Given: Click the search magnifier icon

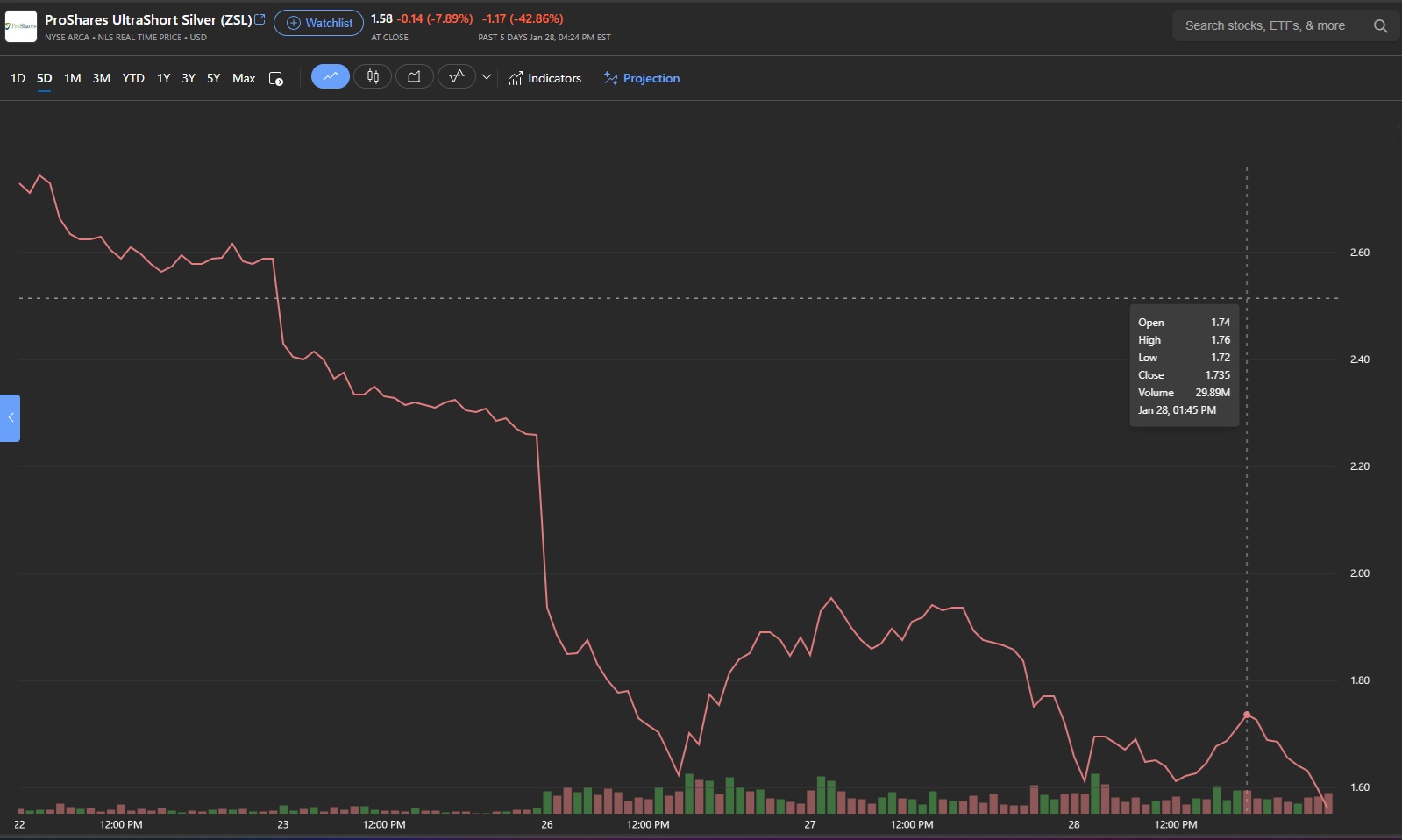Looking at the screenshot, I should click(x=1380, y=26).
